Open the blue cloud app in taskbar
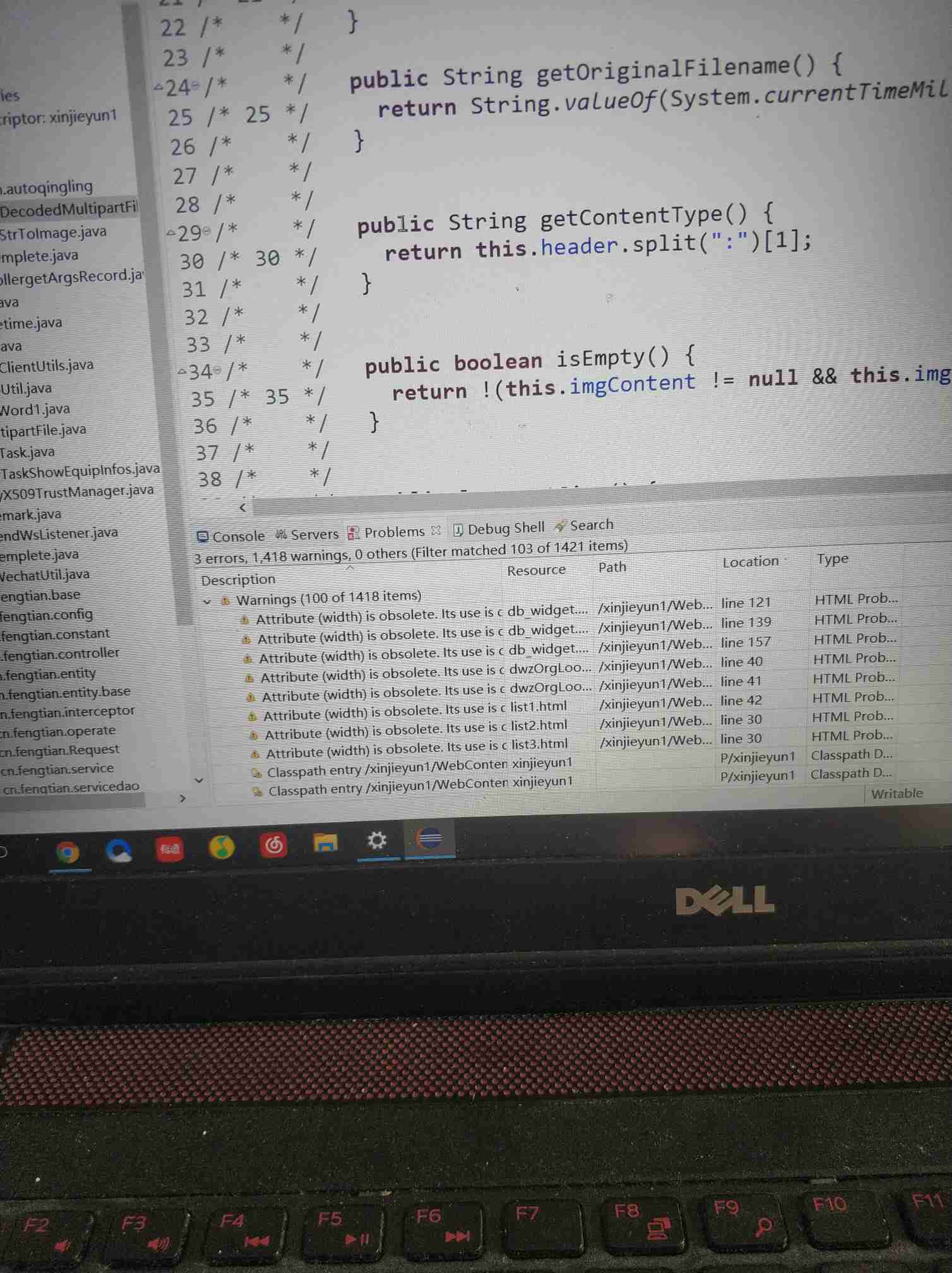This screenshot has height=1273, width=952. tap(119, 851)
